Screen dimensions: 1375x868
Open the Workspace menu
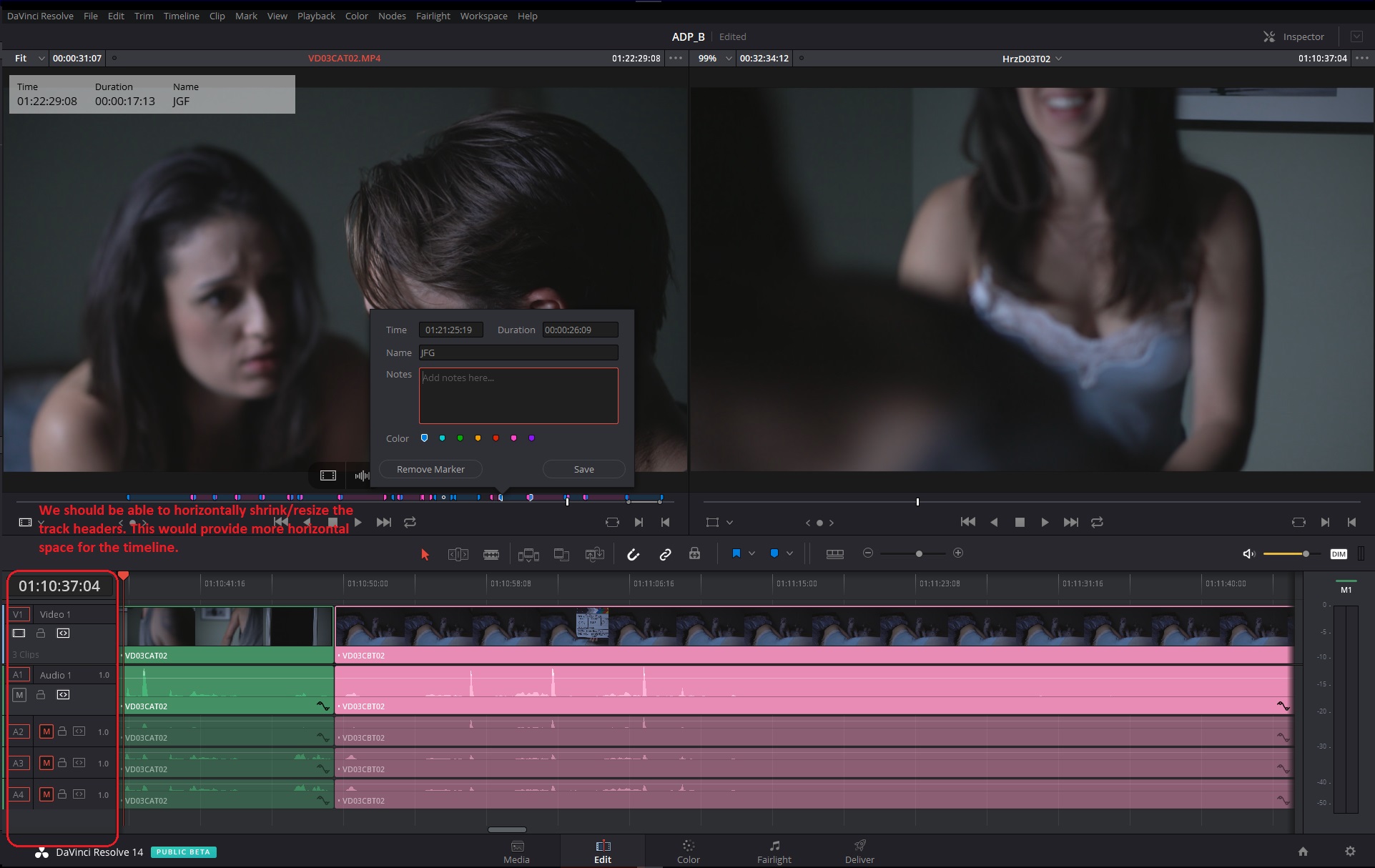(x=483, y=16)
